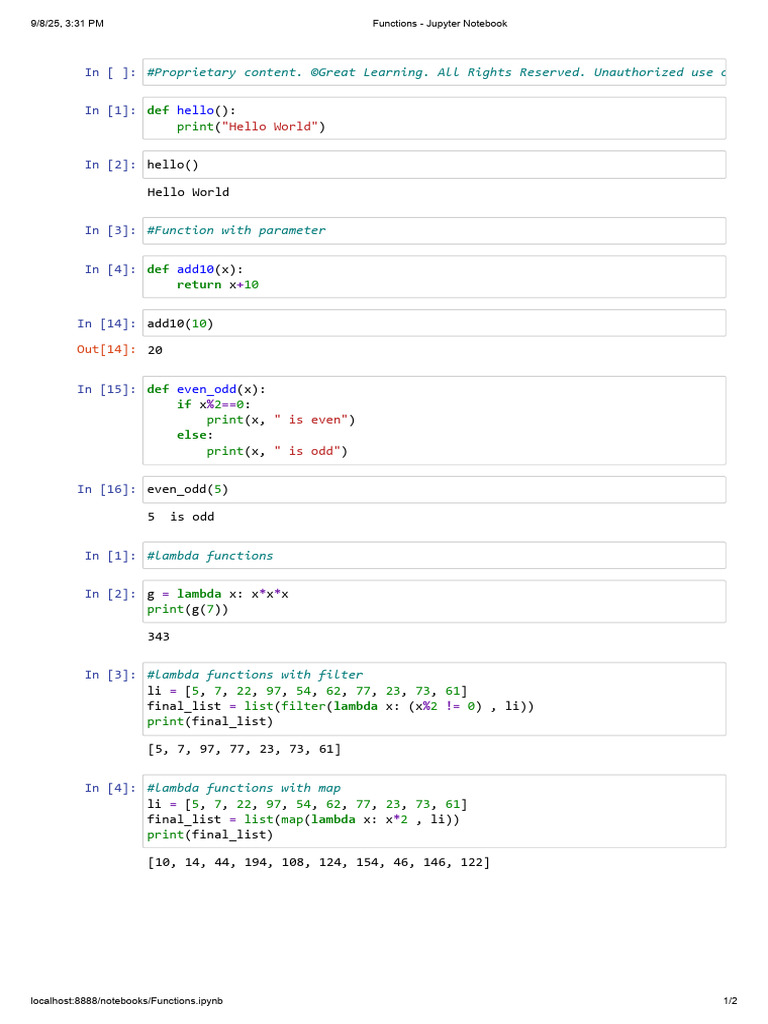Click the In [15] prompt label
The width and height of the screenshot is (768, 1024).
[x=106, y=389]
